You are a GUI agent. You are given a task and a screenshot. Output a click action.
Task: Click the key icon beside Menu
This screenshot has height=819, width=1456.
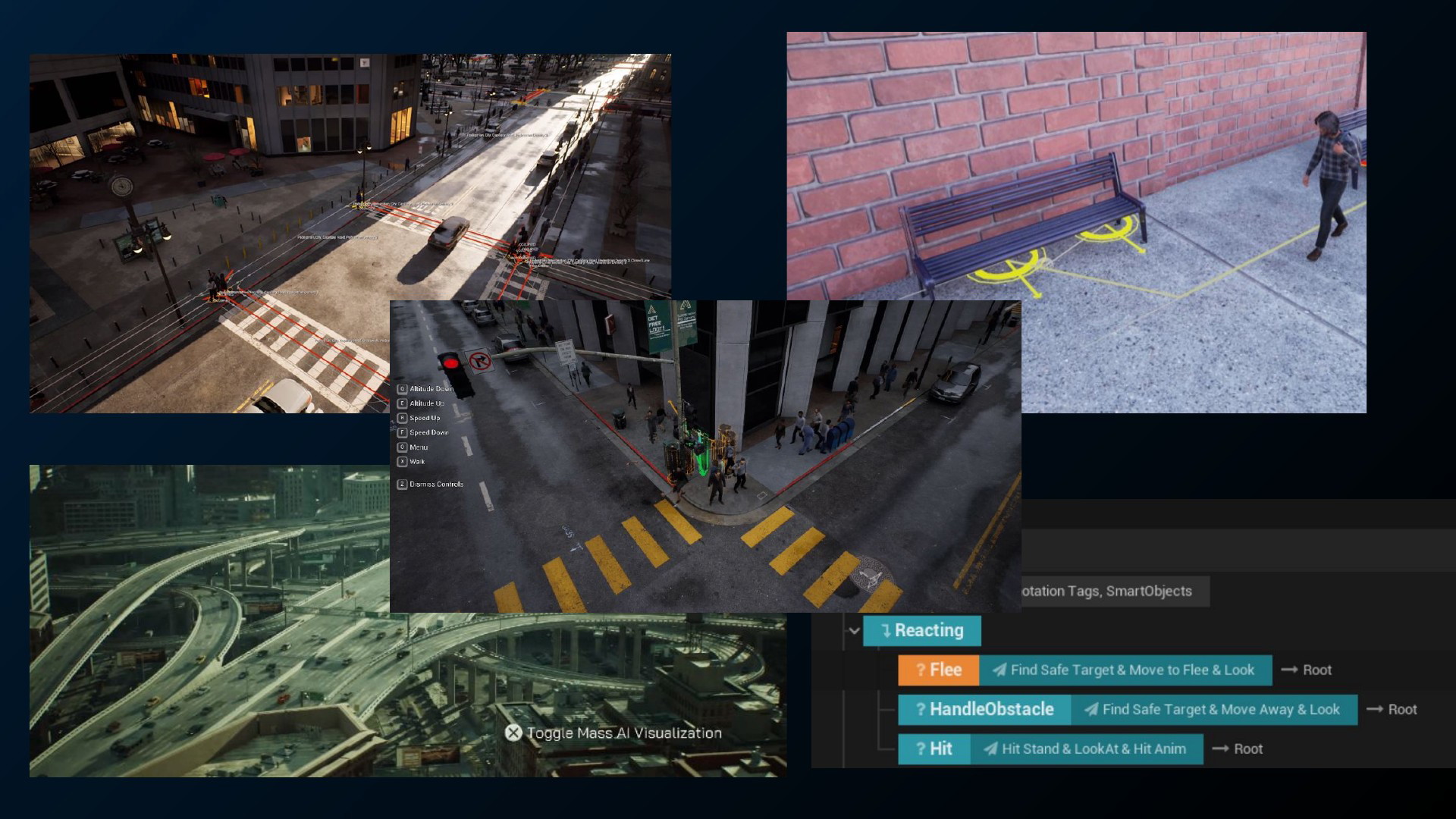point(402,447)
